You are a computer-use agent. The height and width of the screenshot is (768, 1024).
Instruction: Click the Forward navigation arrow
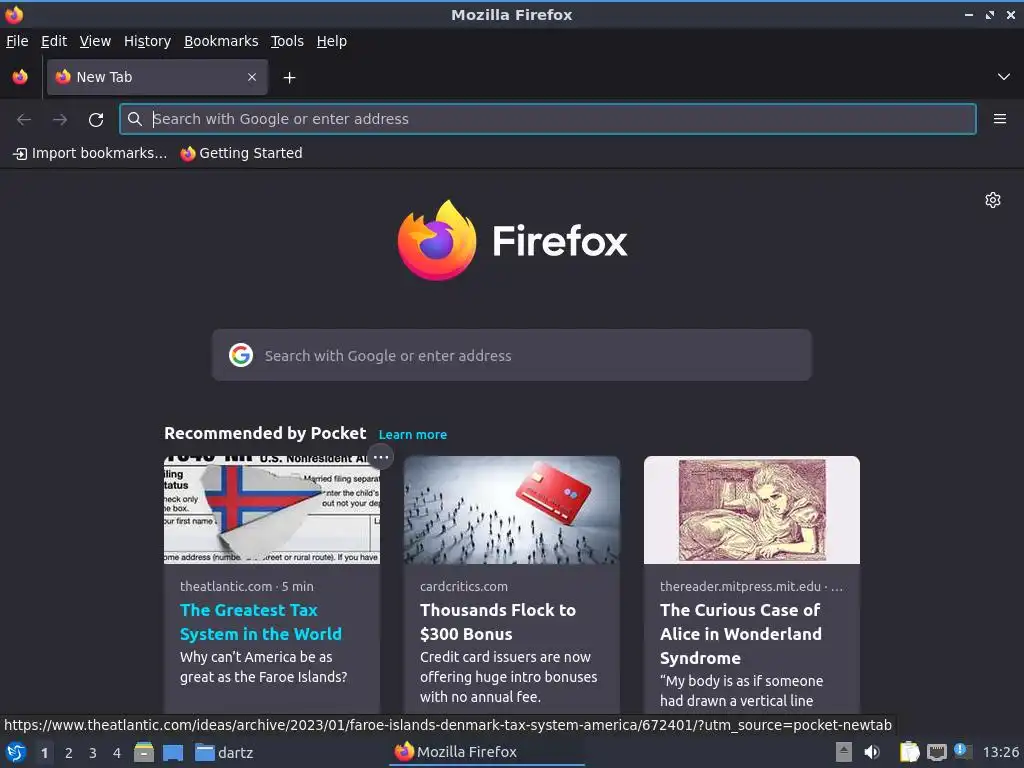point(60,119)
